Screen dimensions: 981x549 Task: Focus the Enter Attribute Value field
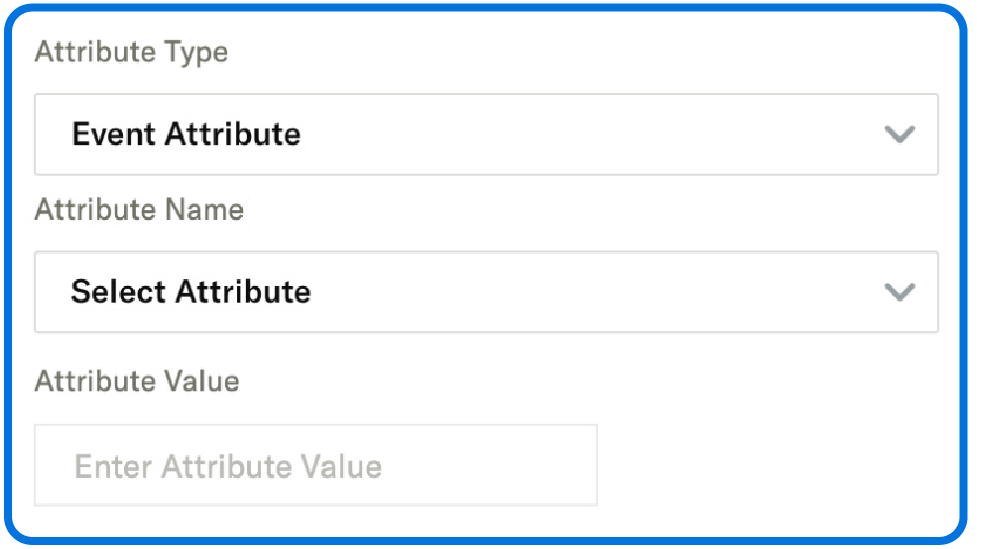coord(316,466)
